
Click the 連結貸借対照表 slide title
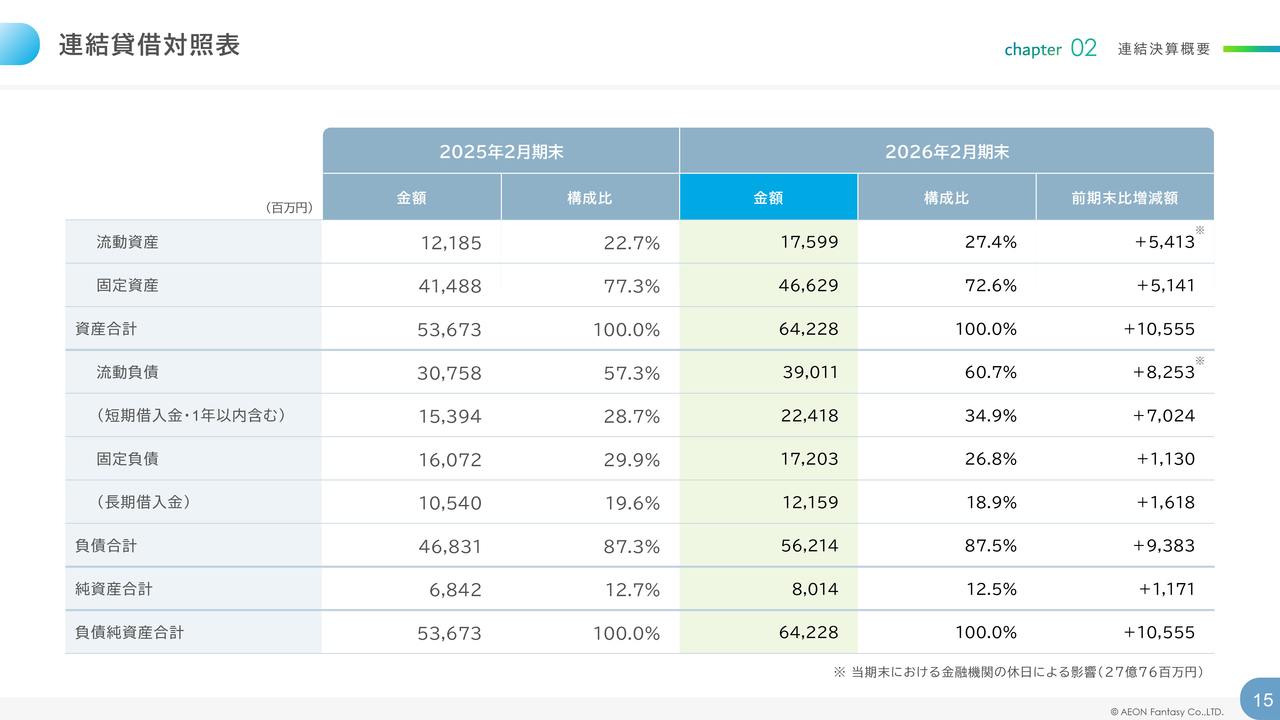tap(149, 45)
